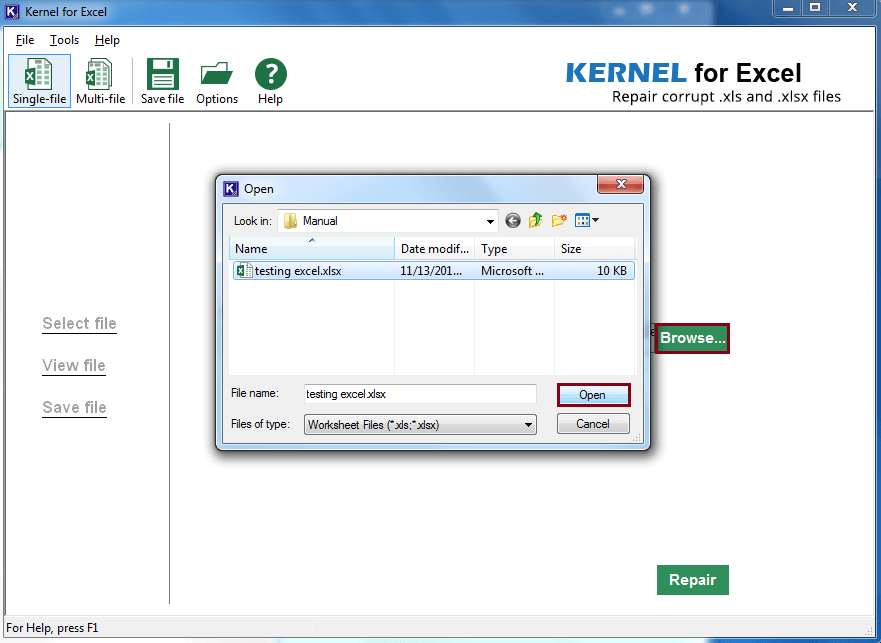The width and height of the screenshot is (881, 643).
Task: Open the File menu
Action: (25, 40)
